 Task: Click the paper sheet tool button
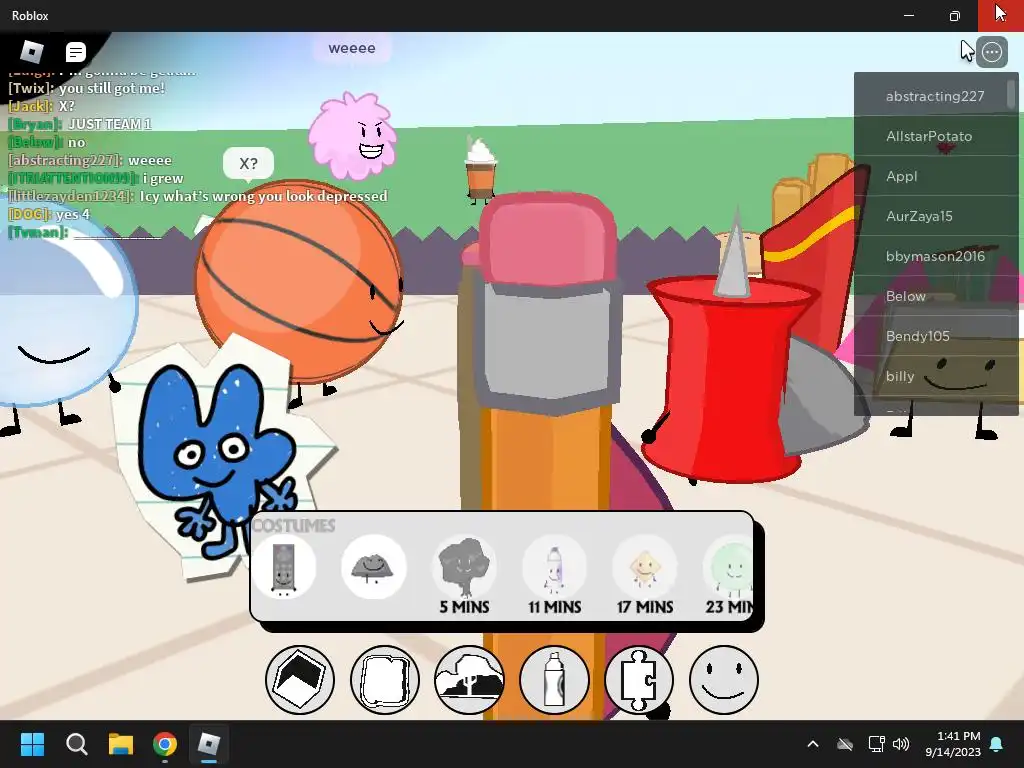[385, 680]
